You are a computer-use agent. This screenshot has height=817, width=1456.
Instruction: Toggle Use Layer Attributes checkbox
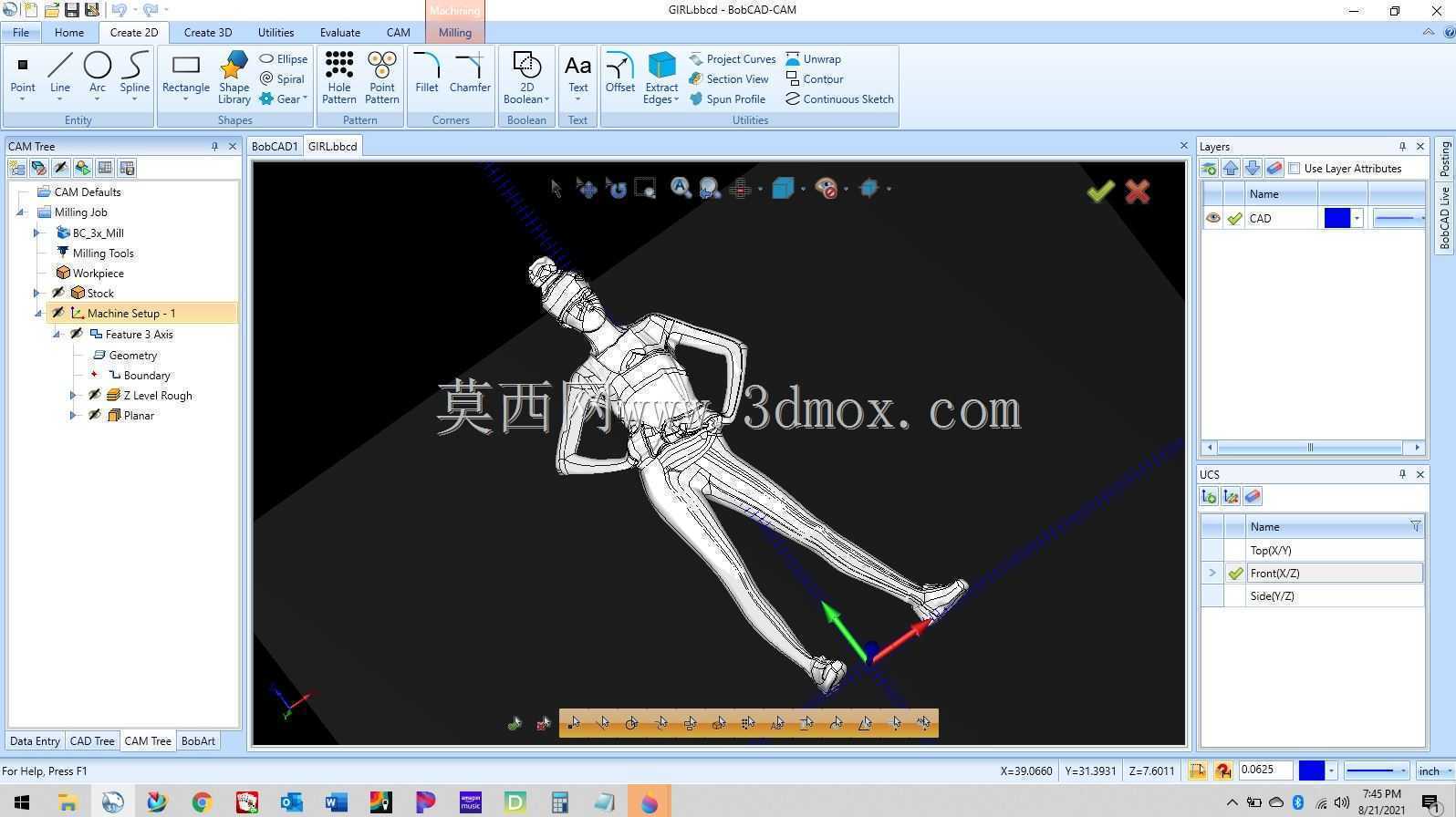[x=1295, y=169]
